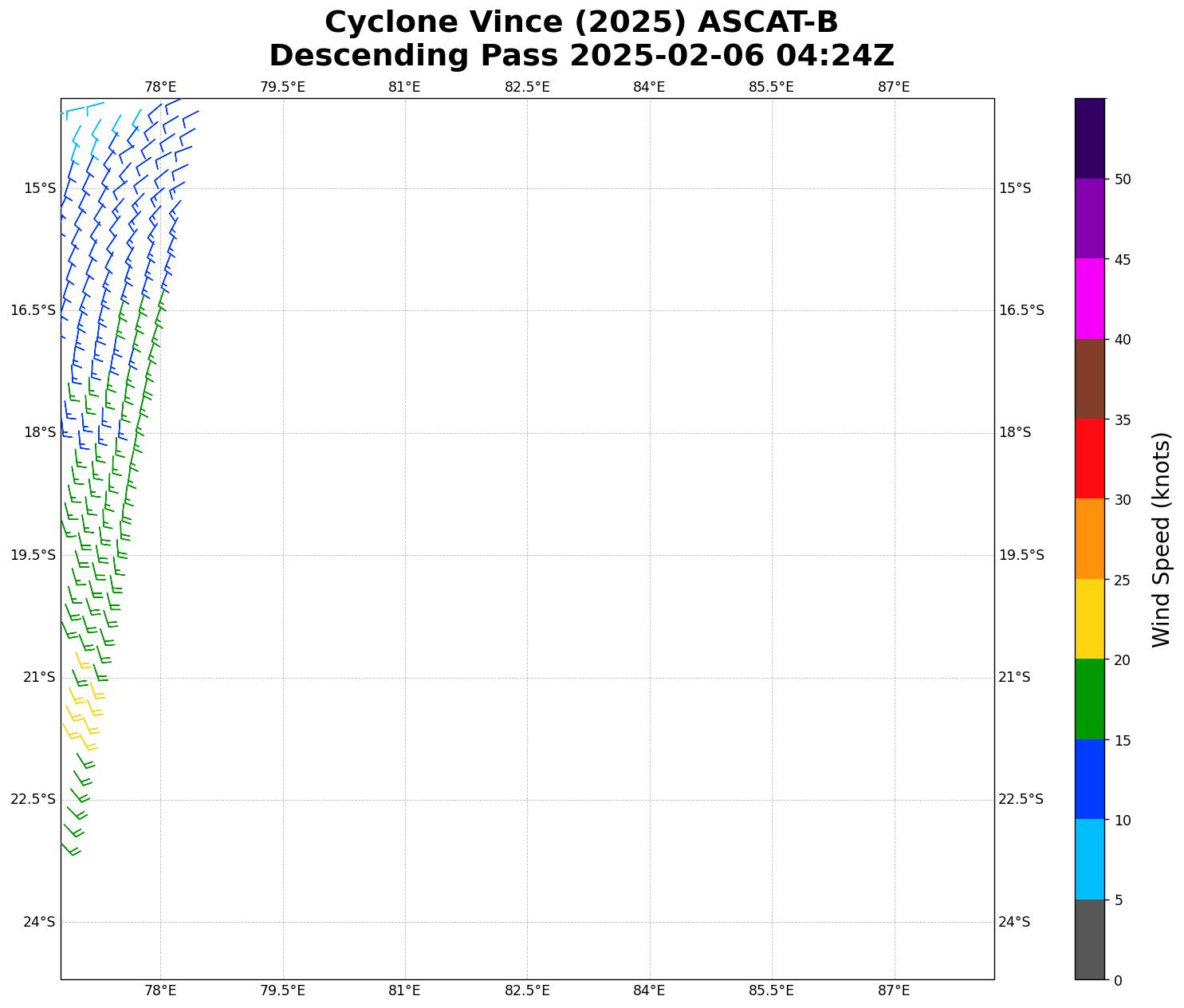Select the brown 35-40 knot color band
The width and height of the screenshot is (1184, 1008).
(x=1089, y=379)
